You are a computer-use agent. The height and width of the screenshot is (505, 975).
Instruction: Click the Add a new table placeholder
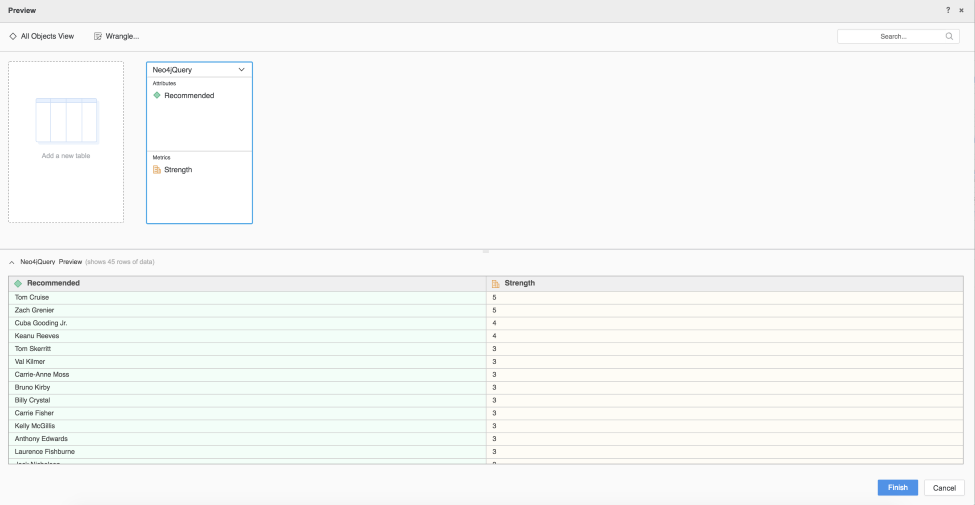(x=66, y=142)
